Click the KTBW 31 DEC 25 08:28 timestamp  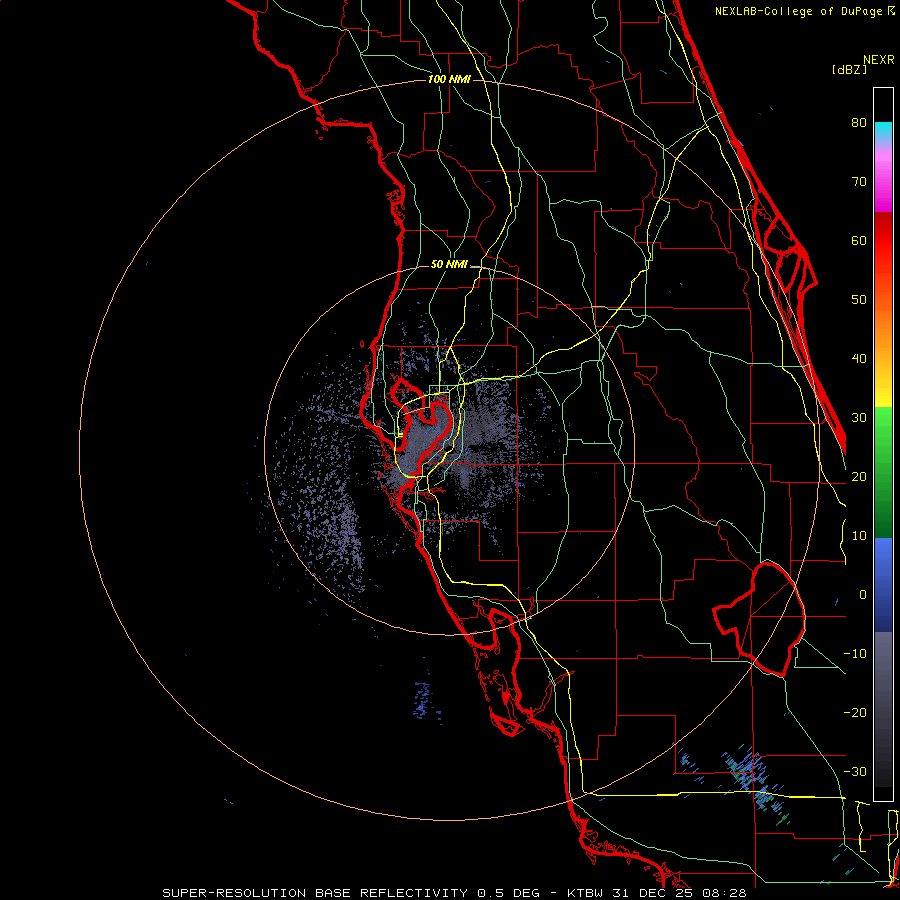[x=657, y=893]
